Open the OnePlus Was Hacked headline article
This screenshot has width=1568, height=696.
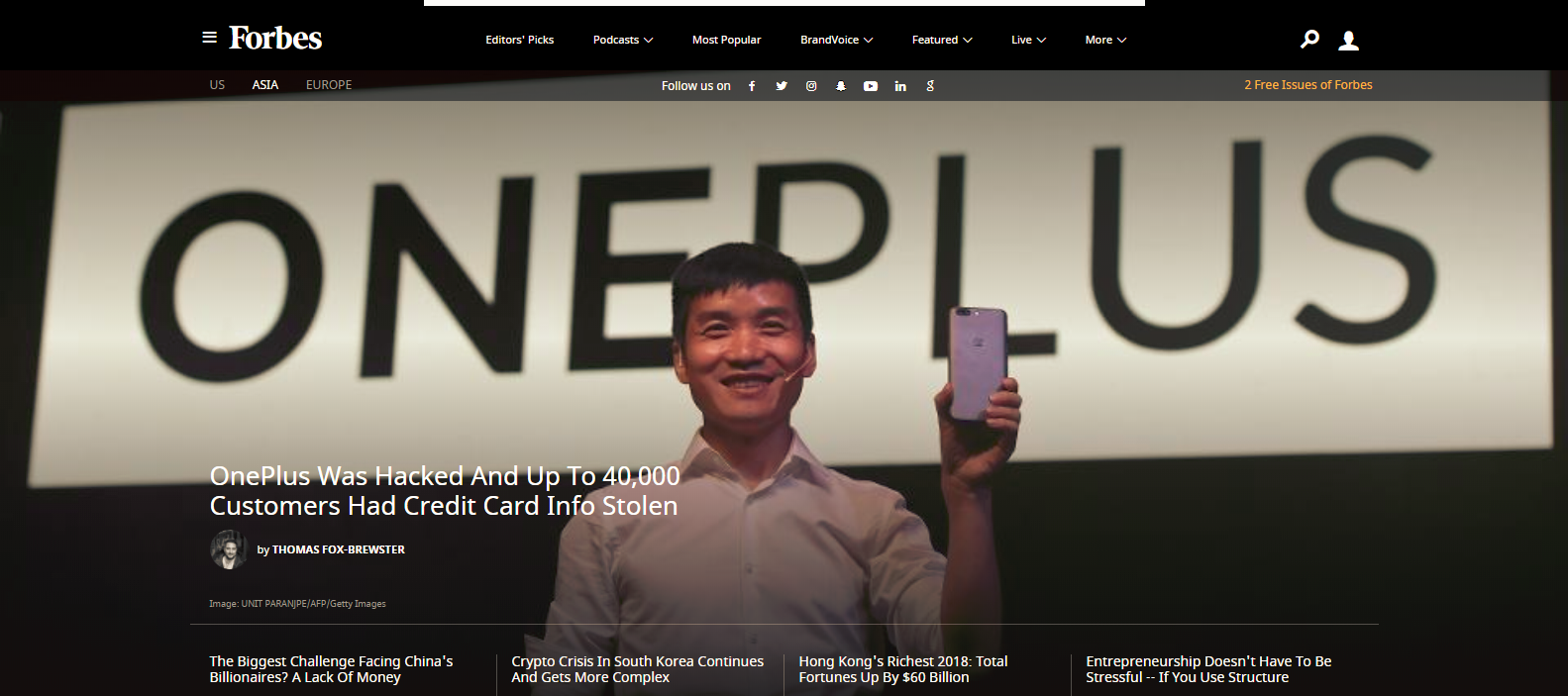tap(445, 491)
